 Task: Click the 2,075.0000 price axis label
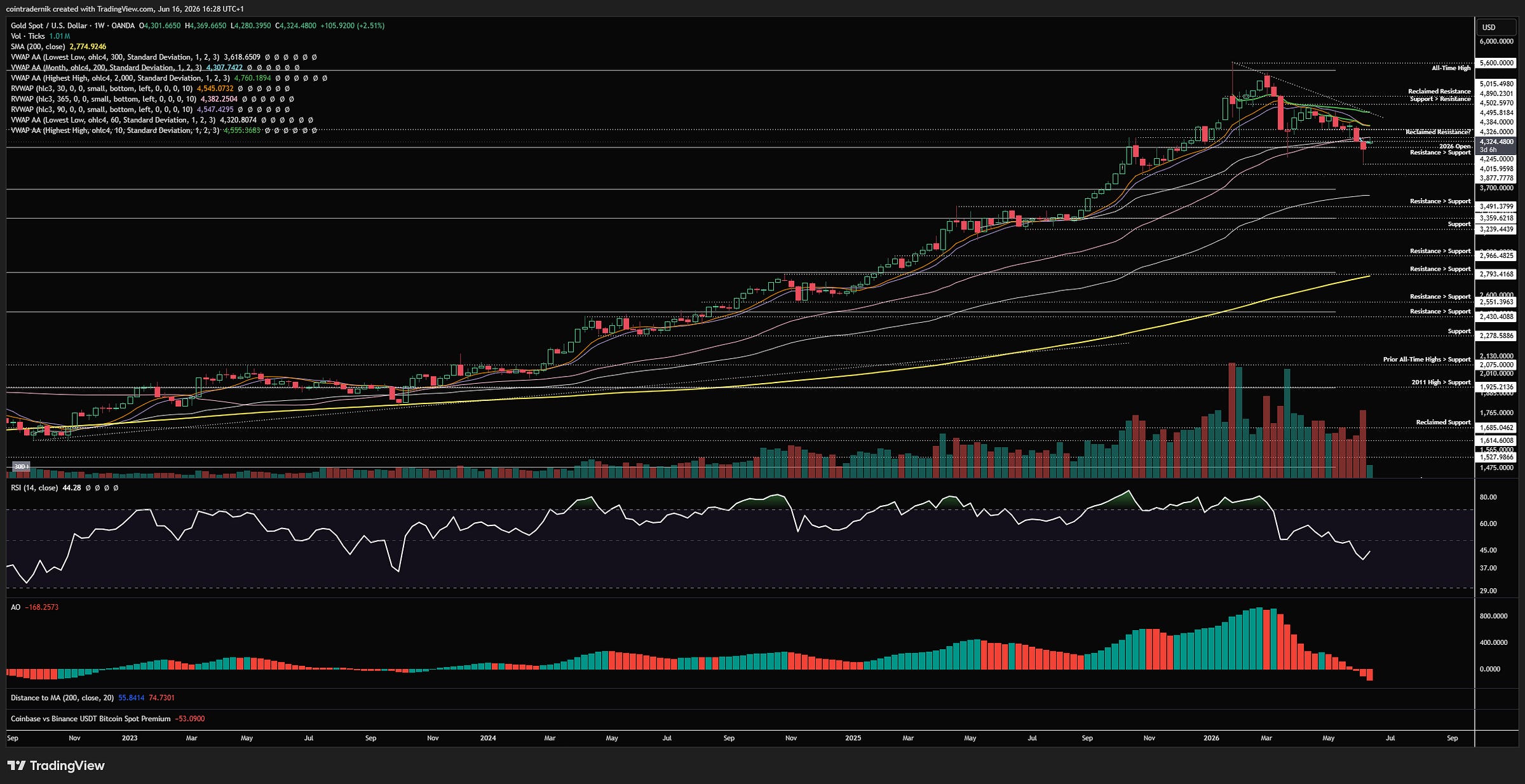click(1496, 365)
